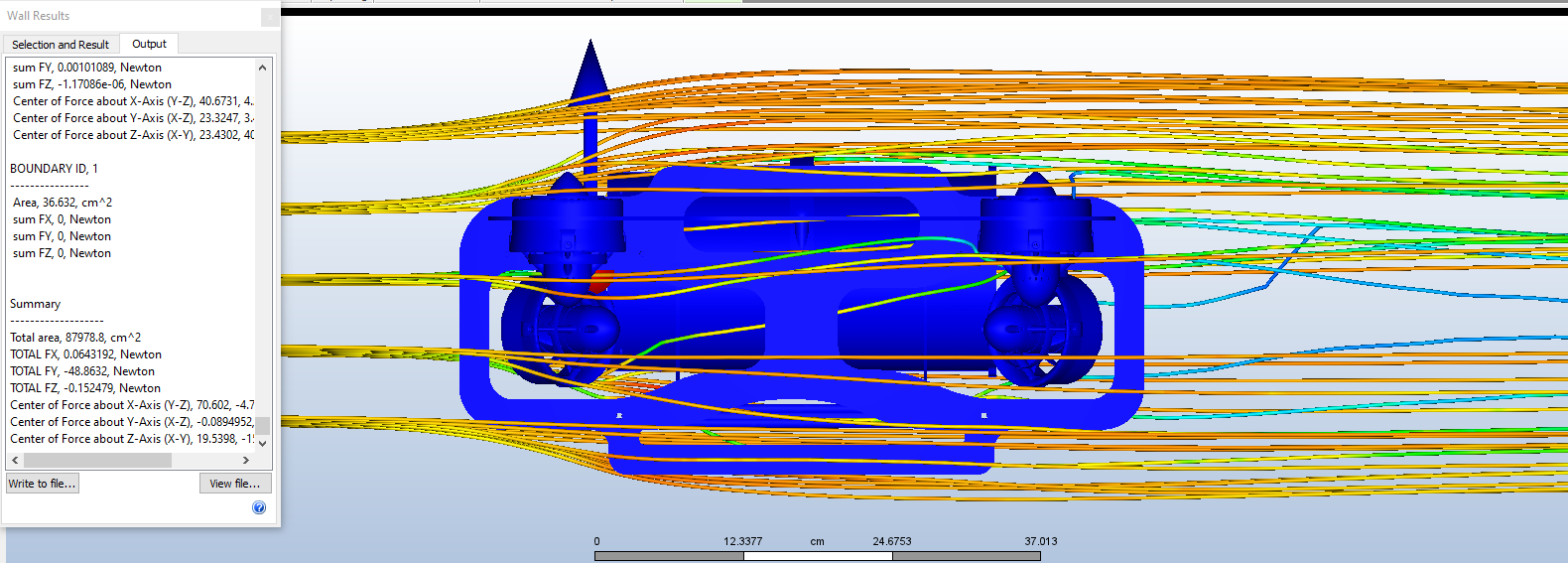Click the 'Summary' heading in output
This screenshot has width=1568, height=563.
35,304
